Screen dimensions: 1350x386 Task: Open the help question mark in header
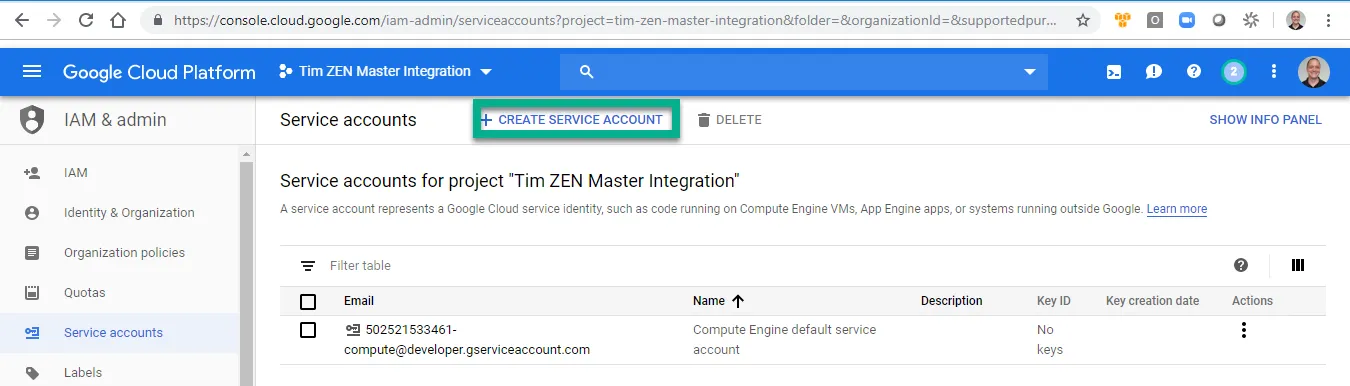pyautogui.click(x=1194, y=71)
